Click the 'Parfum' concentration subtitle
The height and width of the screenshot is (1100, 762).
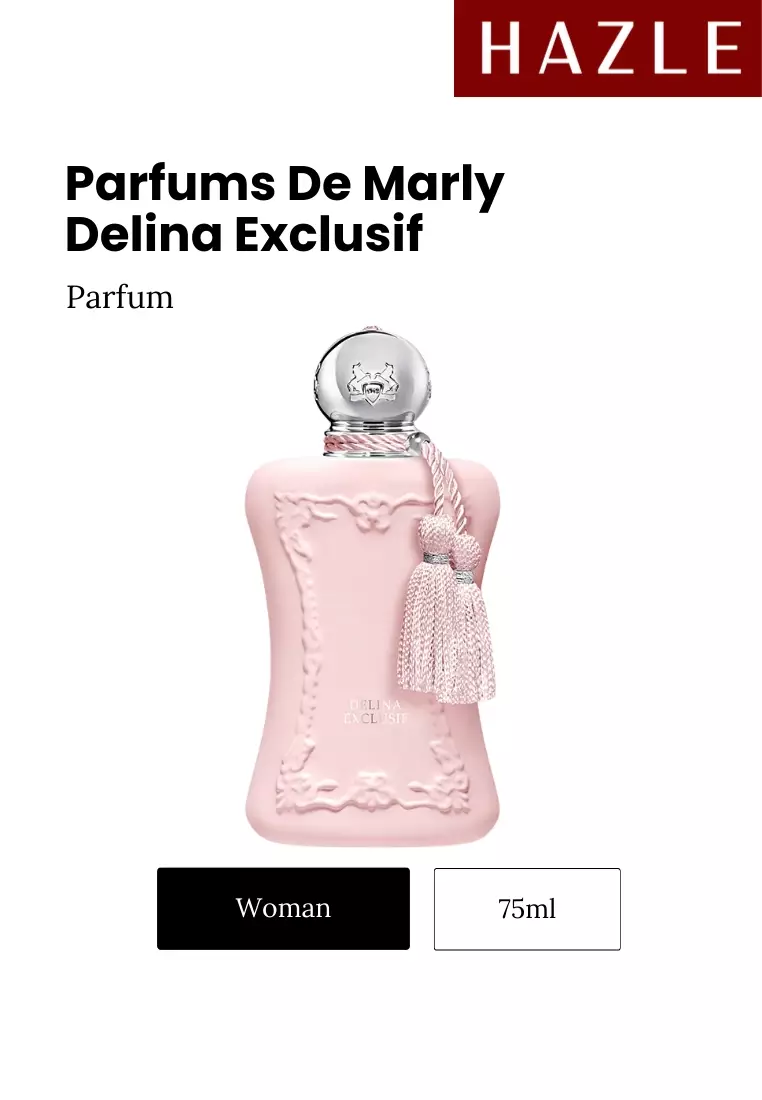(x=119, y=297)
